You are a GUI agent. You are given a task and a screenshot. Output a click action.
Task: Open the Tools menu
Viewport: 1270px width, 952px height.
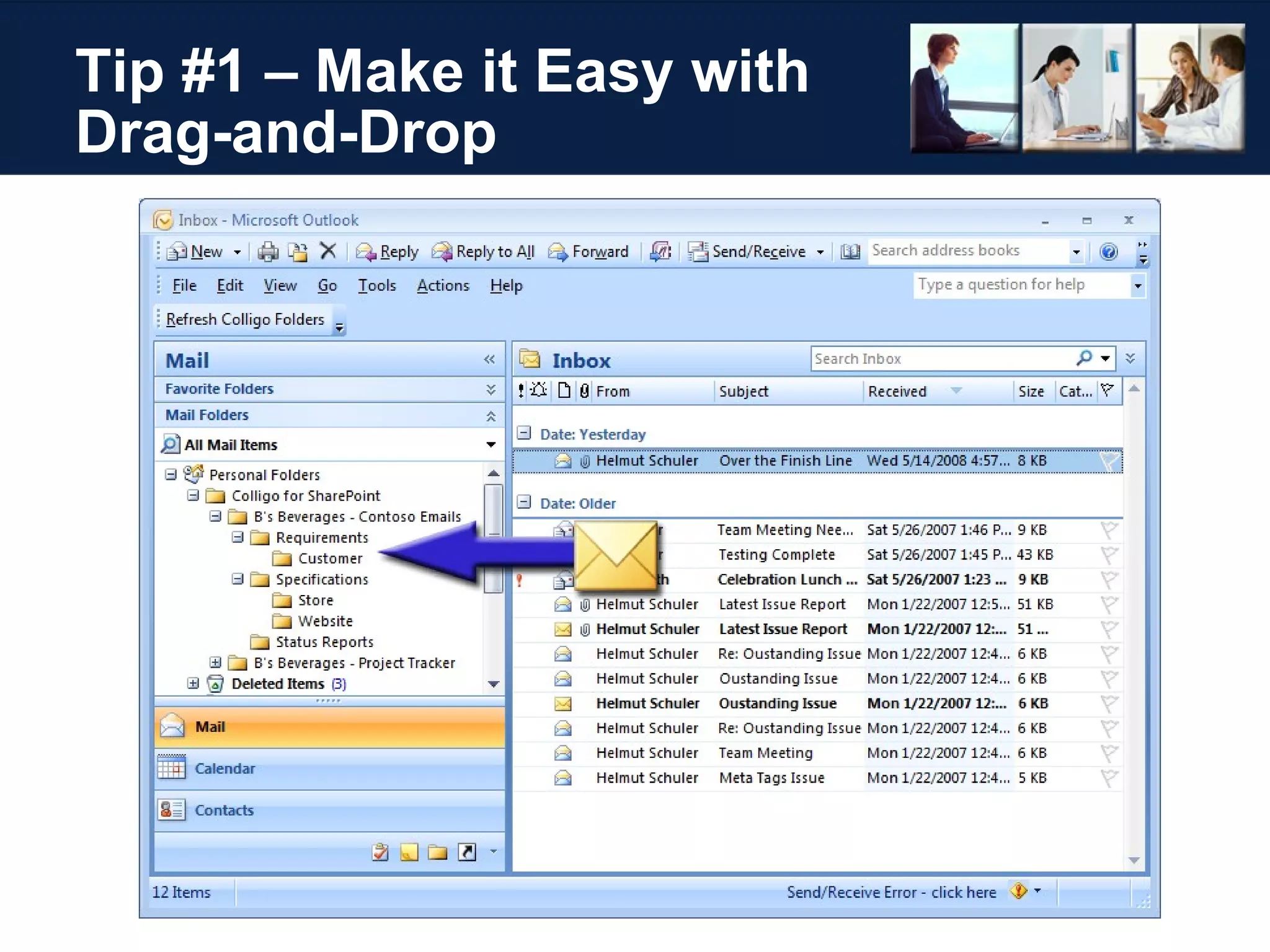(377, 286)
